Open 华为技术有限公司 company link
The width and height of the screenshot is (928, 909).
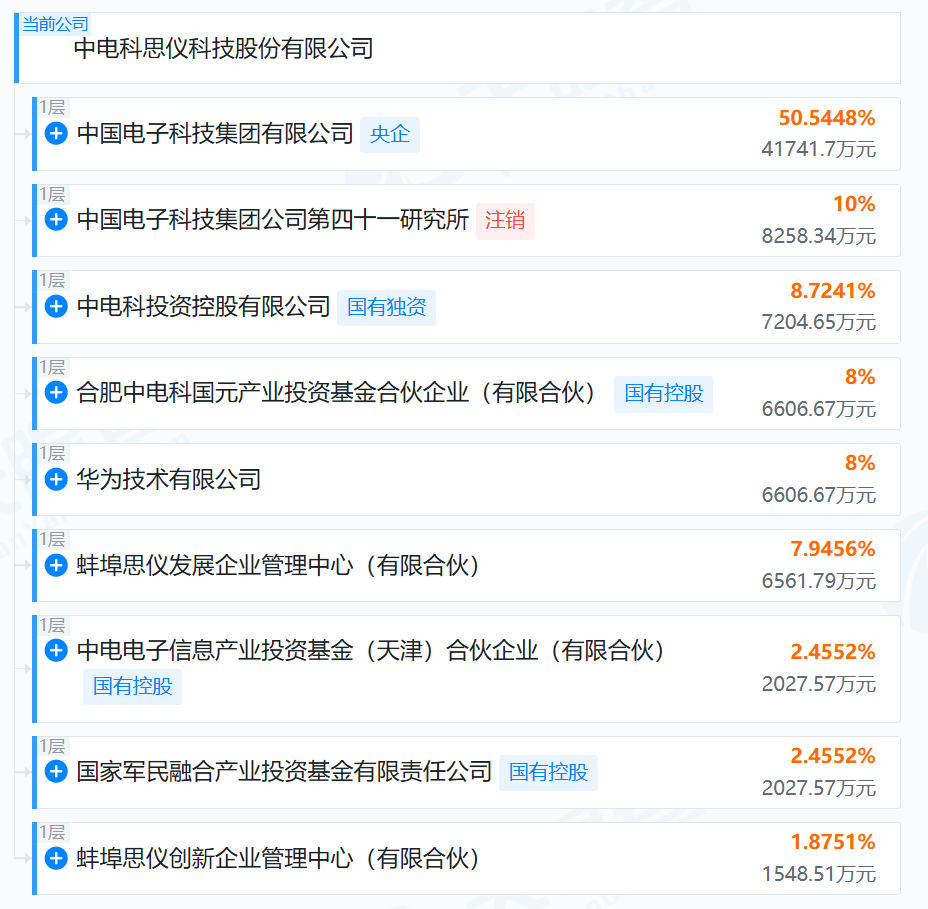[x=169, y=479]
